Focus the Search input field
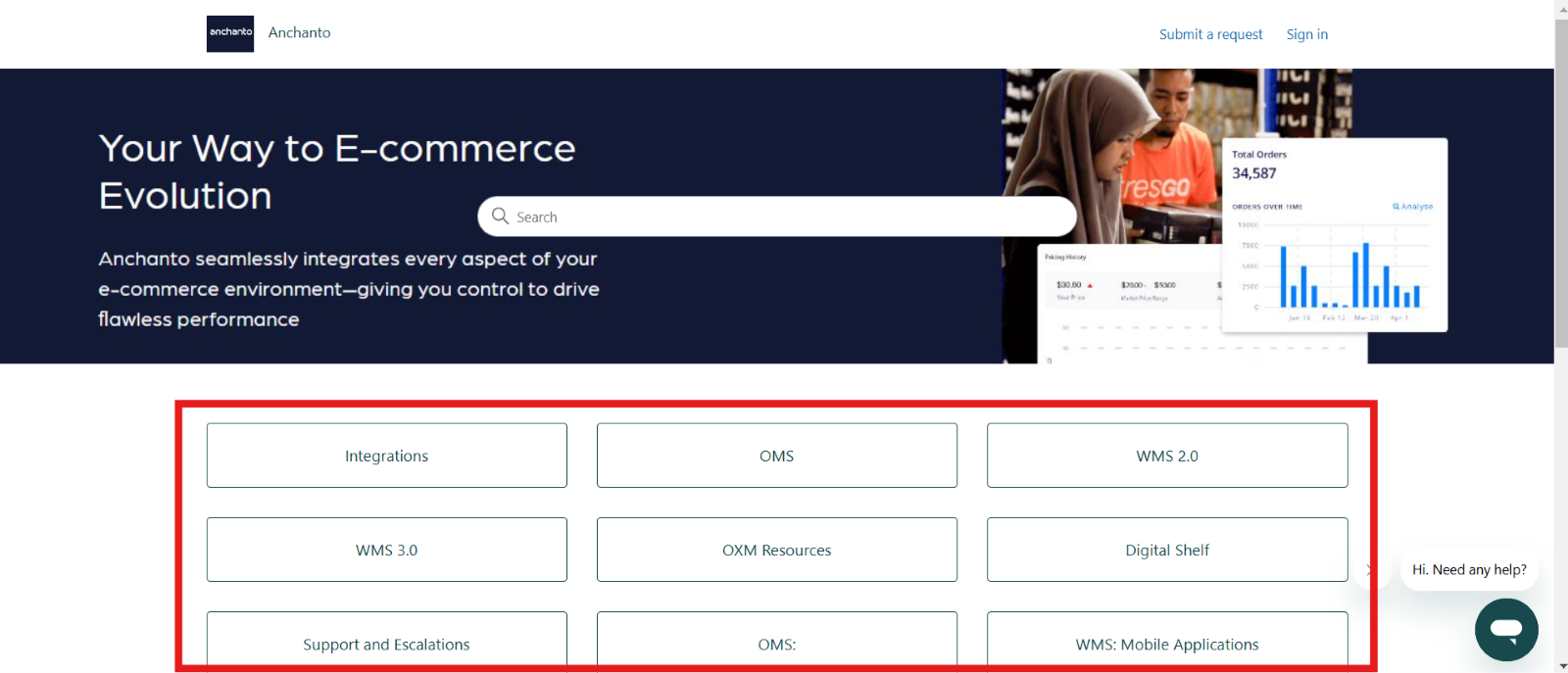1568x673 pixels. pos(777,216)
